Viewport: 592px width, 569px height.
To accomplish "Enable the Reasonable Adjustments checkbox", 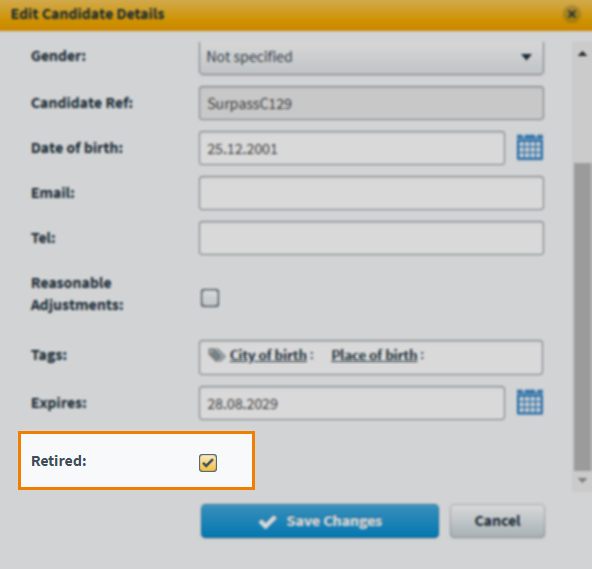I will tap(210, 298).
